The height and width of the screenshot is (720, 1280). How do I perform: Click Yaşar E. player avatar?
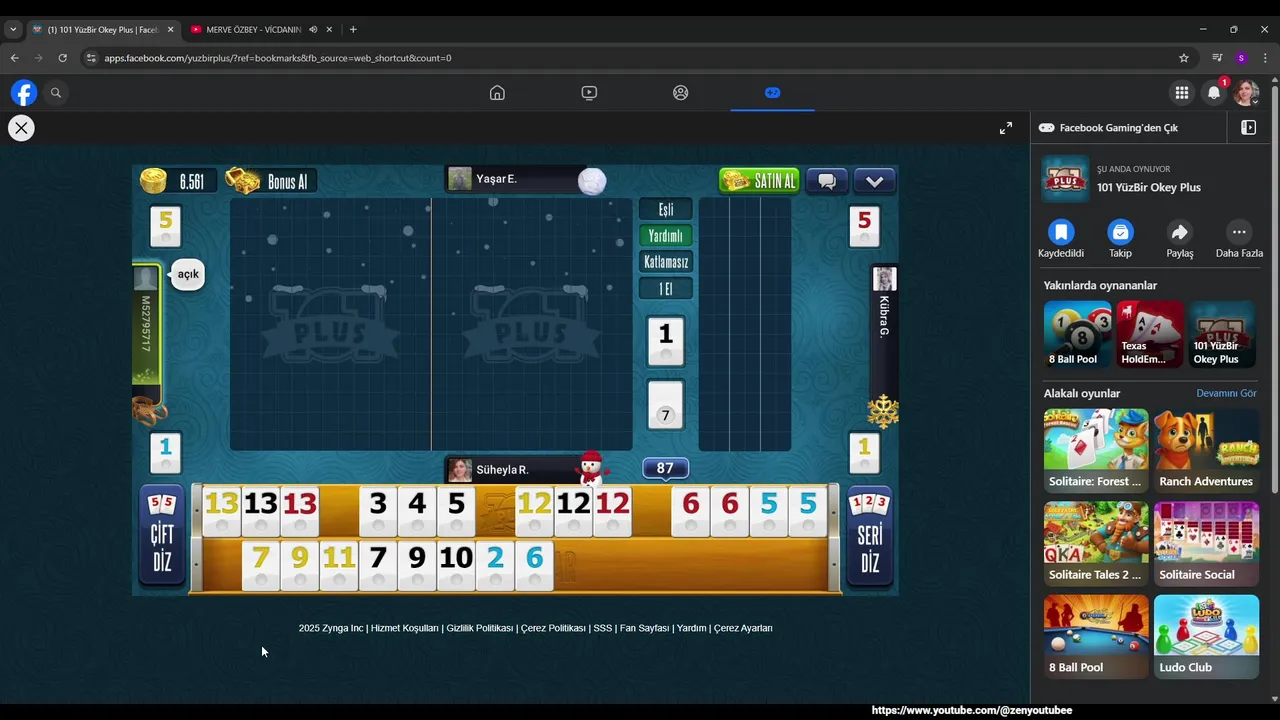(460, 179)
